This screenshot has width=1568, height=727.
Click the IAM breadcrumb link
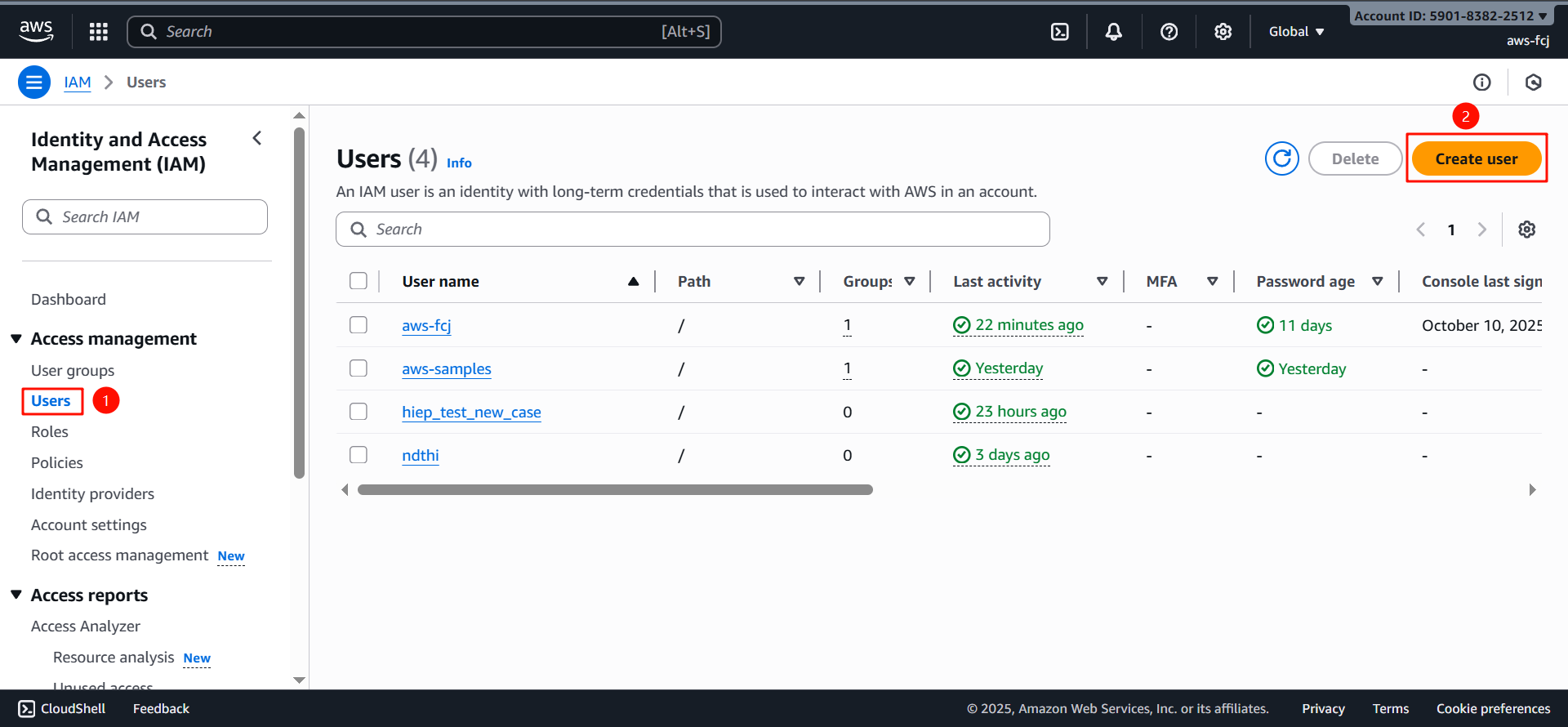pos(78,82)
